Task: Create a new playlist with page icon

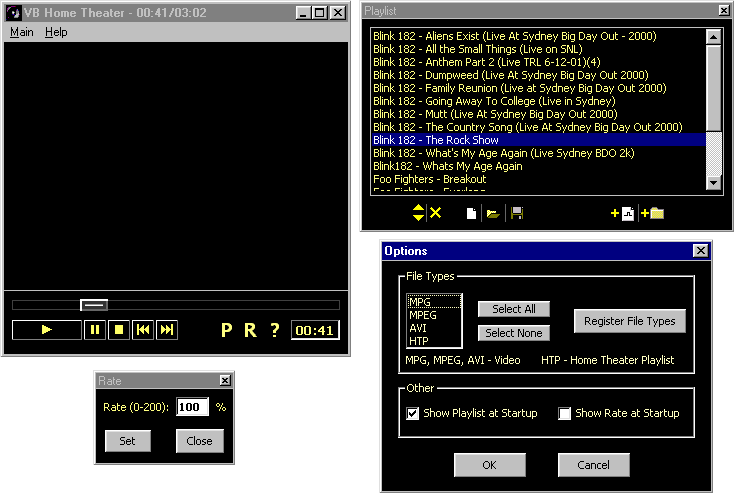Action: click(471, 213)
